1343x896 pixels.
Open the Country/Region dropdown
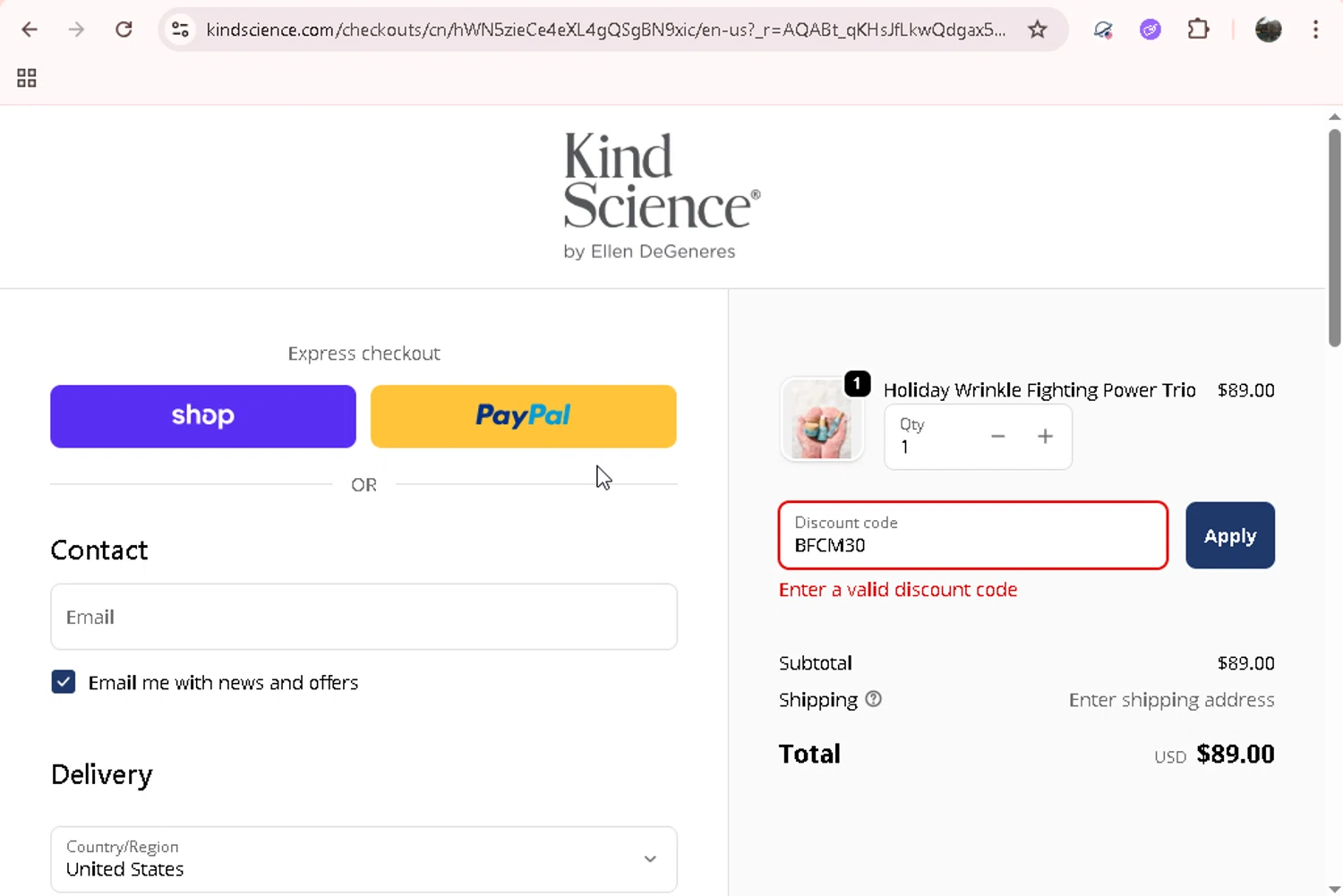[364, 859]
